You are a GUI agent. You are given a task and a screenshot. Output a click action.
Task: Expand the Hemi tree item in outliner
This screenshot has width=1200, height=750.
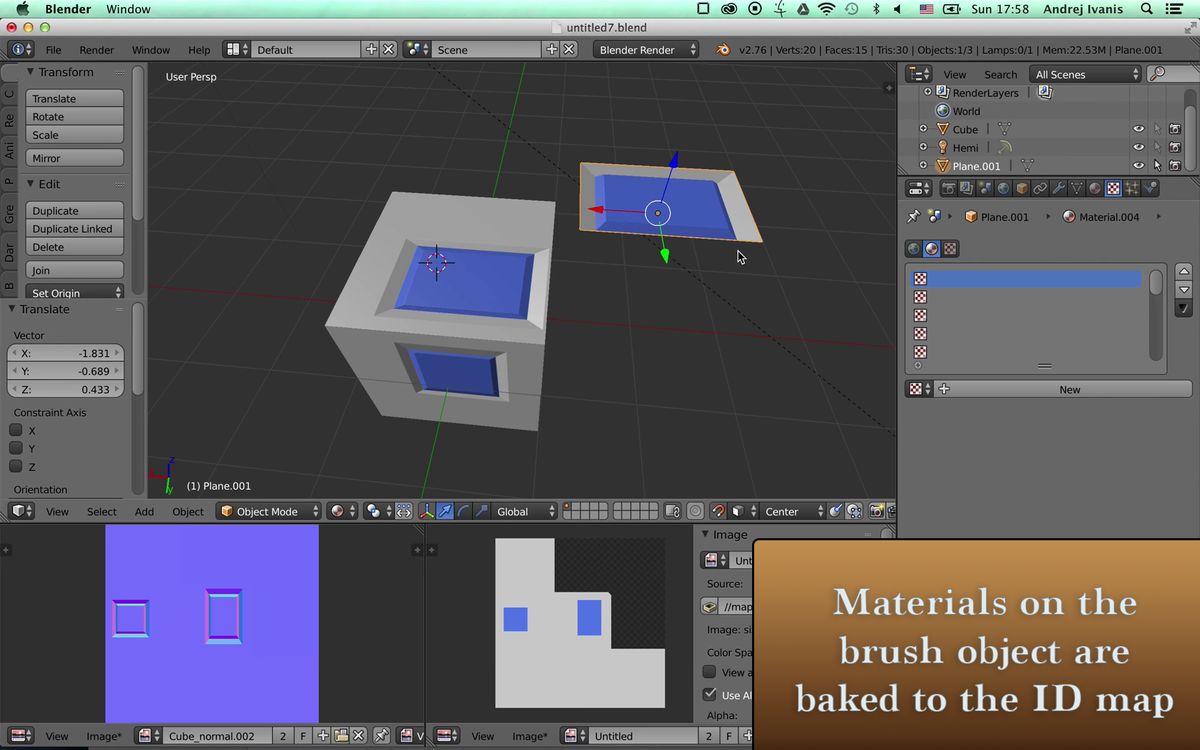pos(923,147)
